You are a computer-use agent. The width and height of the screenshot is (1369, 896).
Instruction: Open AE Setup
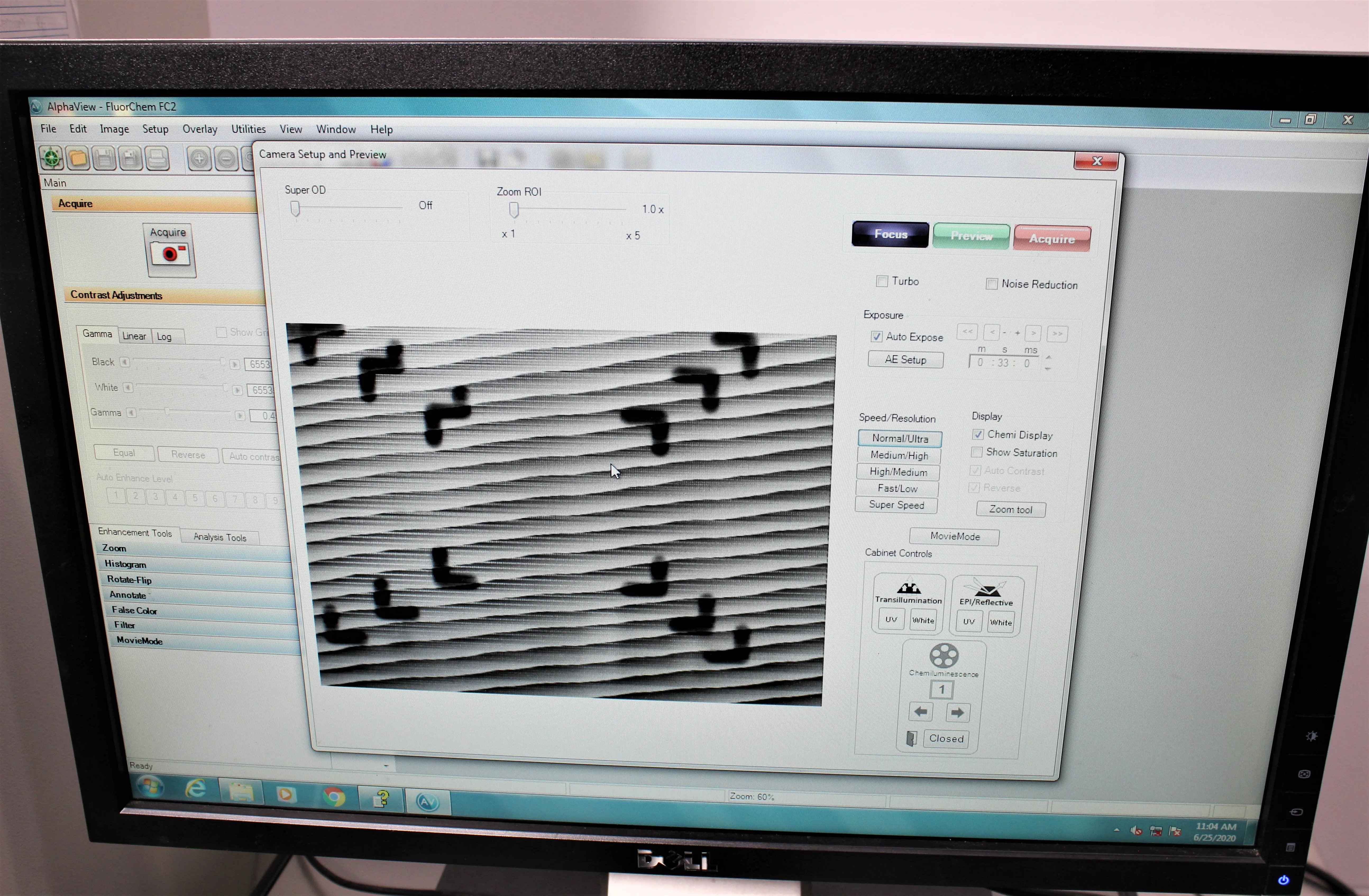coord(905,359)
